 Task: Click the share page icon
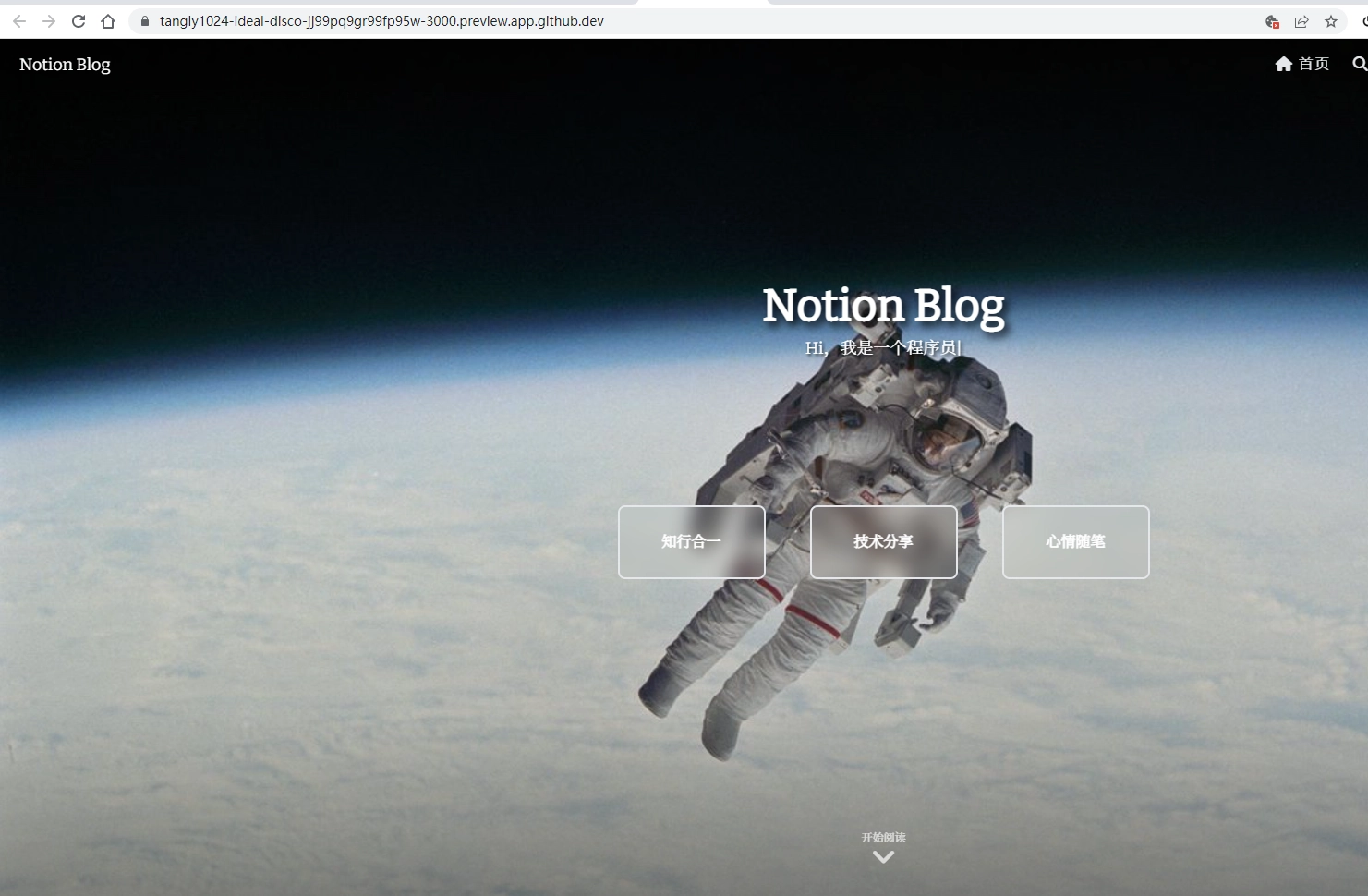(1301, 21)
